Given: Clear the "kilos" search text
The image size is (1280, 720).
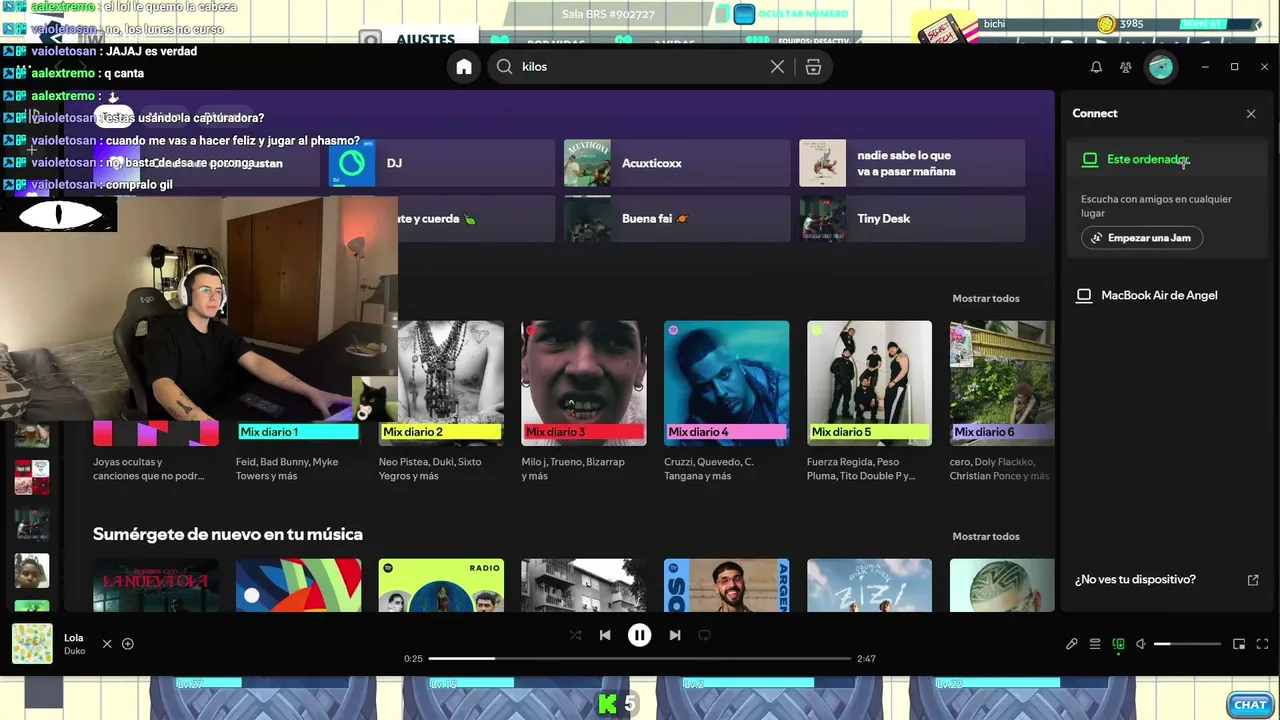Looking at the screenshot, I should (x=777, y=67).
